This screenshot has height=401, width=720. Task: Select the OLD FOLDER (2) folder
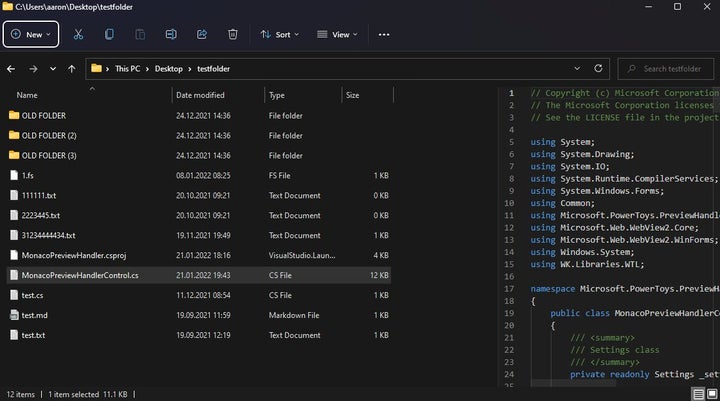point(49,135)
